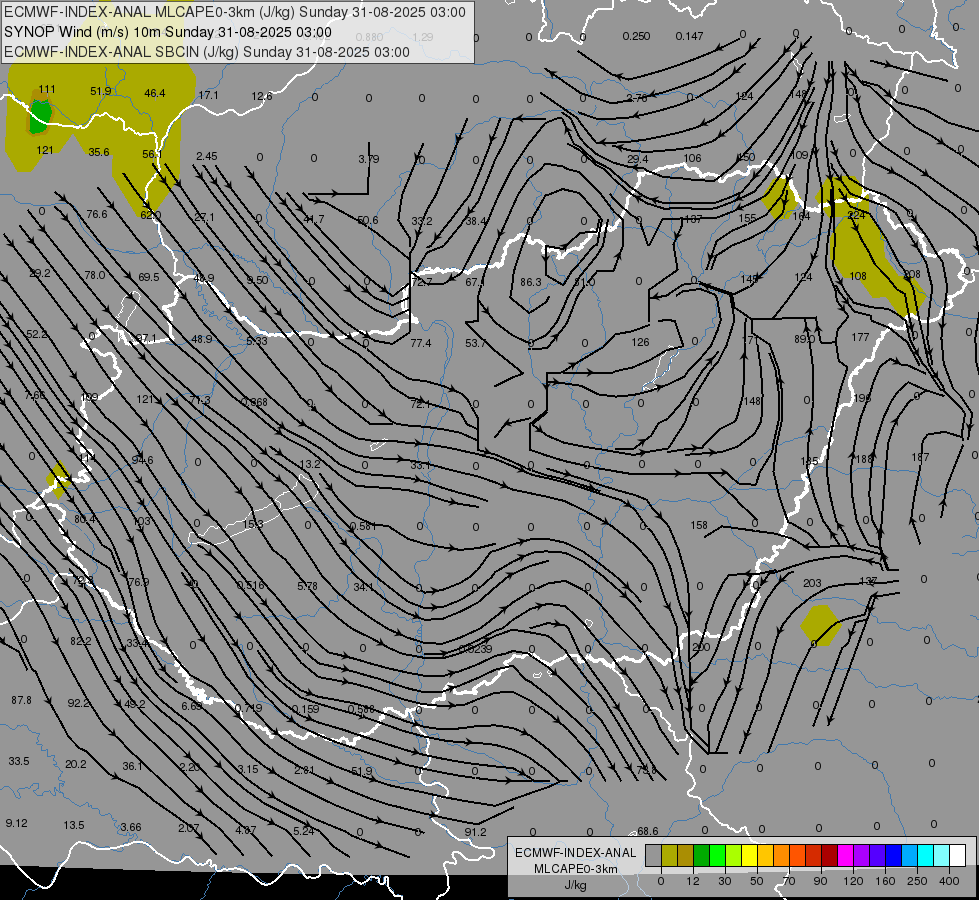Select the legend tick label 120

tap(853, 881)
